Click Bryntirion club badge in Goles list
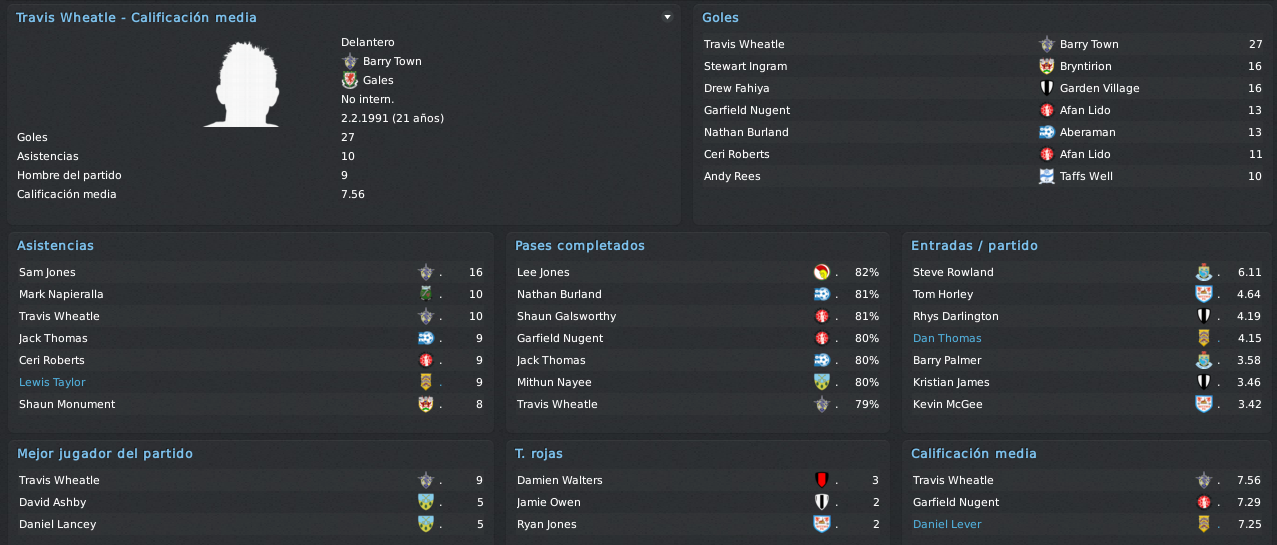This screenshot has height=545, width=1277. coord(1047,66)
